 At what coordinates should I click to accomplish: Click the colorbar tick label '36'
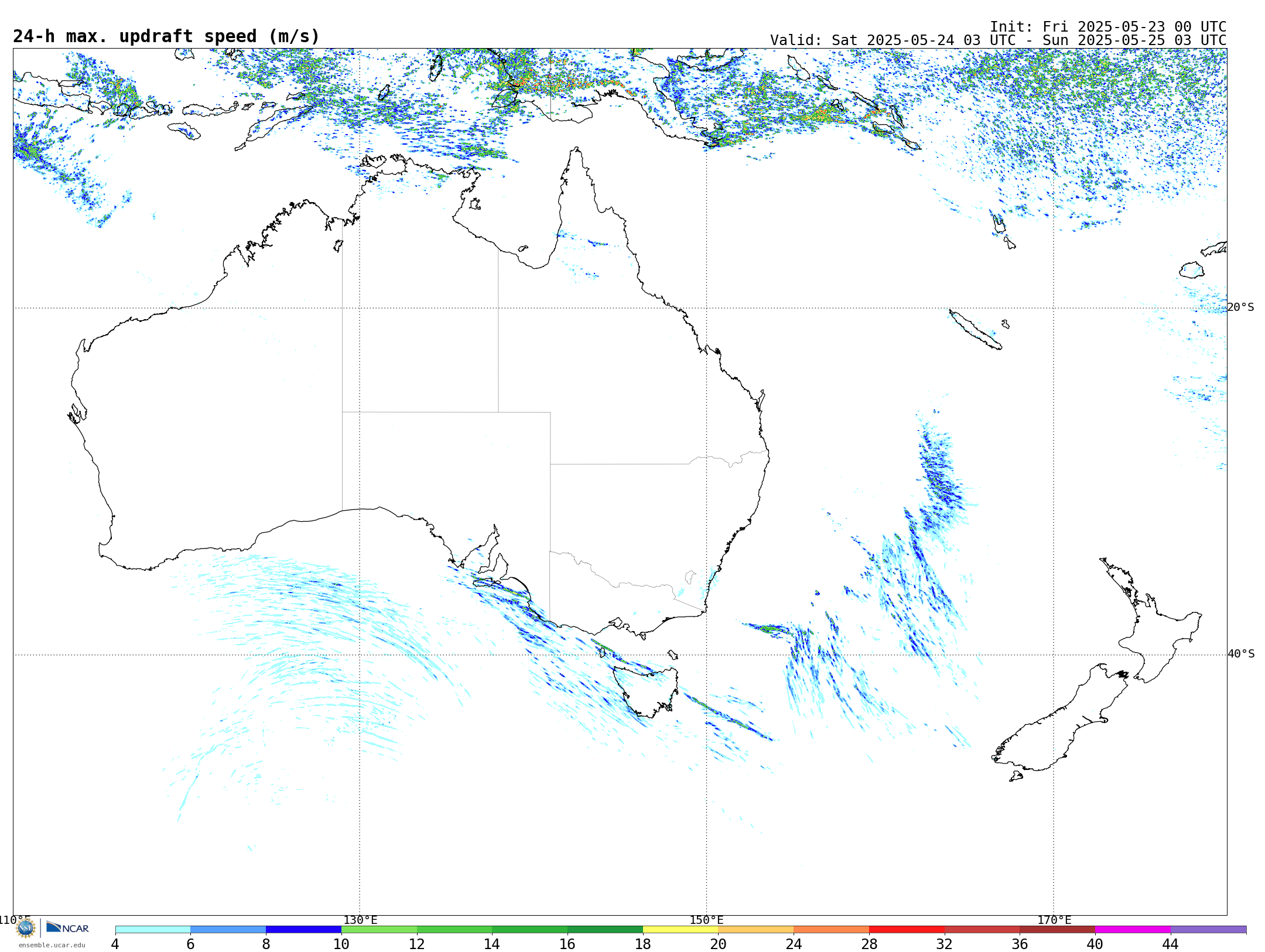[x=1020, y=944]
